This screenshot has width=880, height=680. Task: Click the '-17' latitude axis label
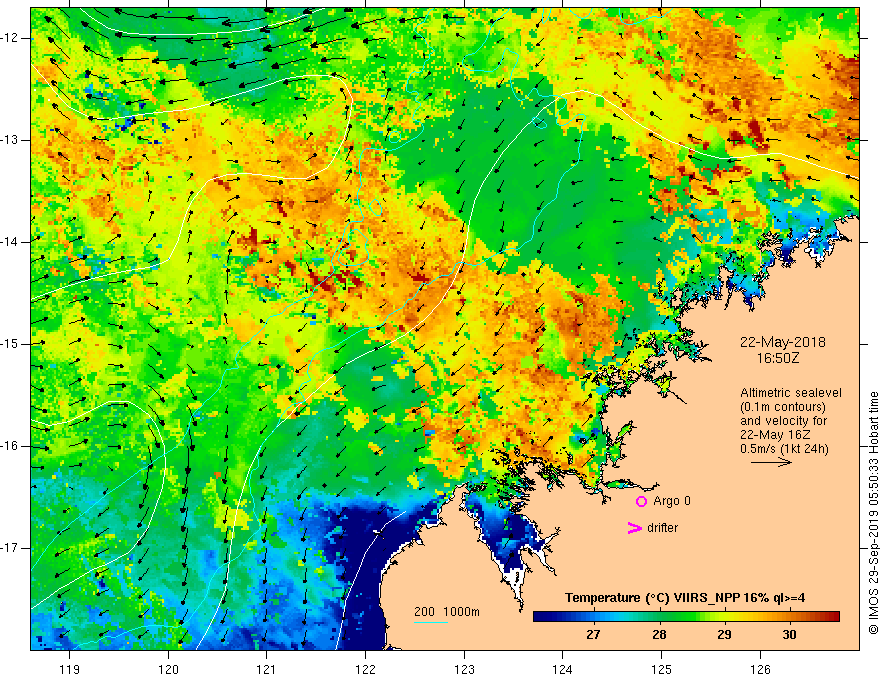coord(10,548)
